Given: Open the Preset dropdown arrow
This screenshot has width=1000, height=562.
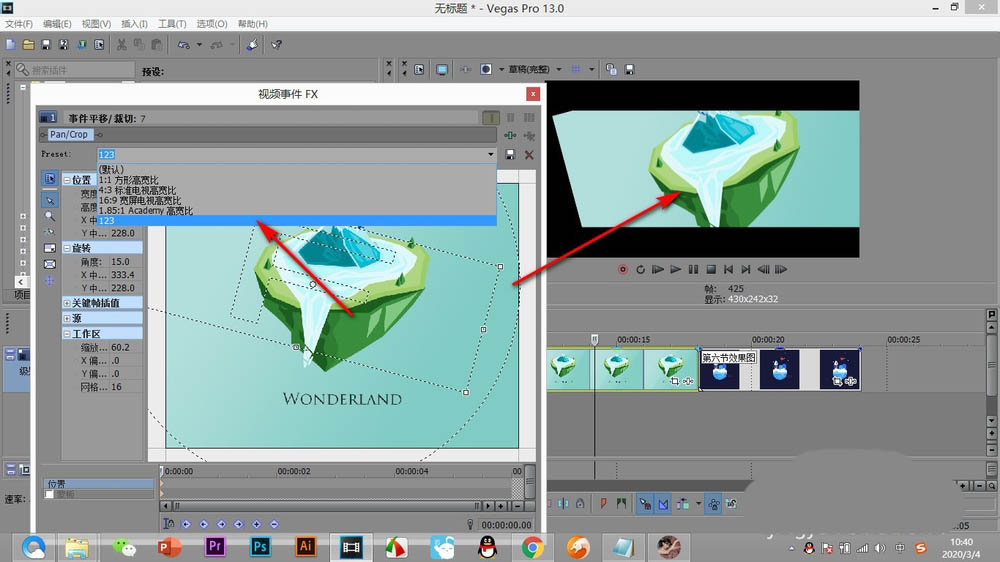Looking at the screenshot, I should click(490, 154).
